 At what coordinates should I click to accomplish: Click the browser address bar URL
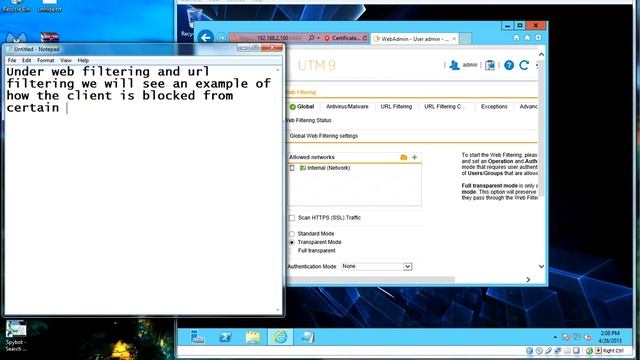tap(273, 38)
